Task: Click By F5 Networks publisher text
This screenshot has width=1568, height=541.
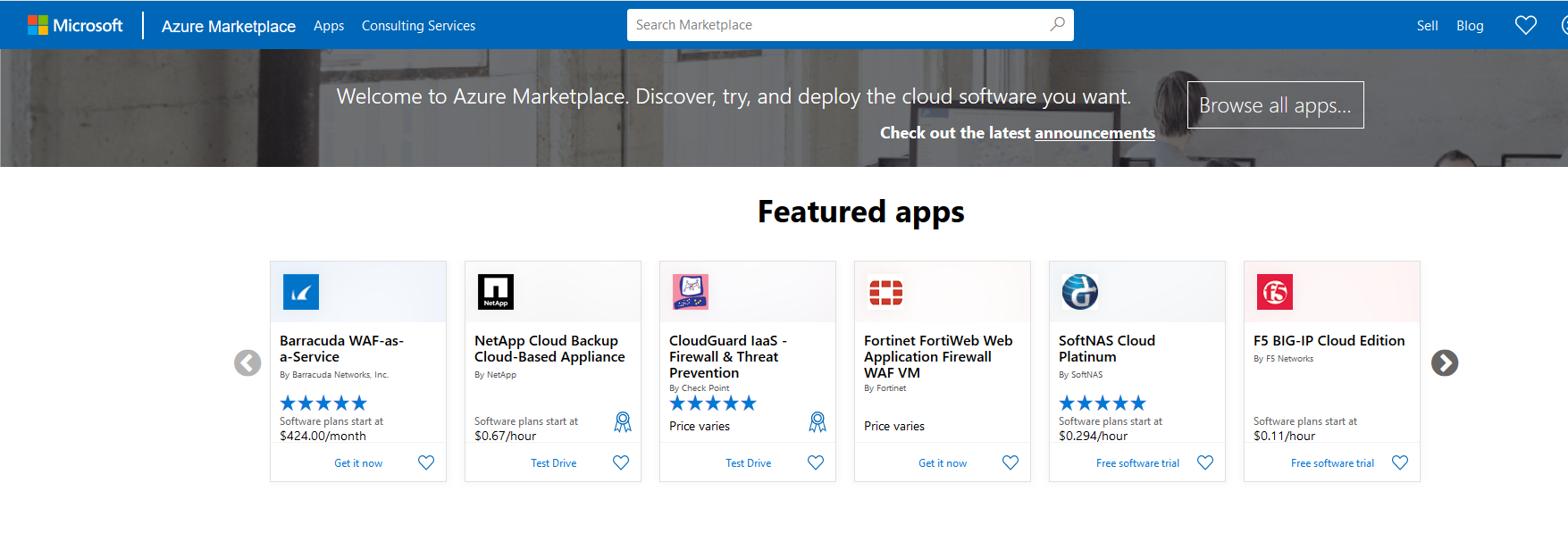Action: coord(1283,359)
